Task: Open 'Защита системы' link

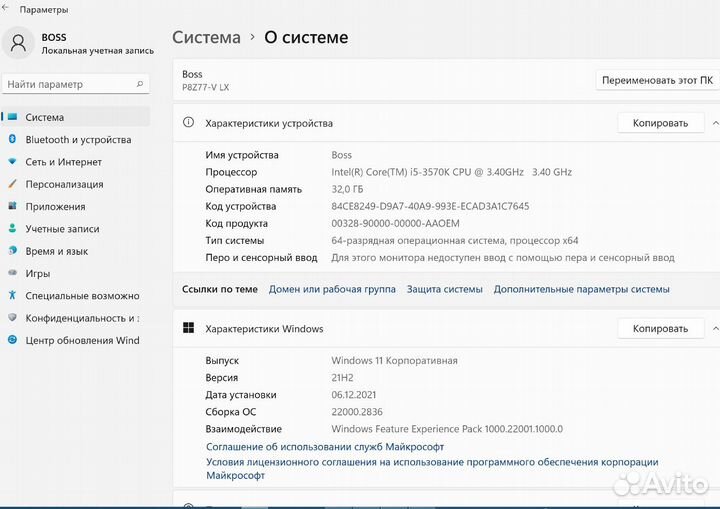Action: pos(444,289)
